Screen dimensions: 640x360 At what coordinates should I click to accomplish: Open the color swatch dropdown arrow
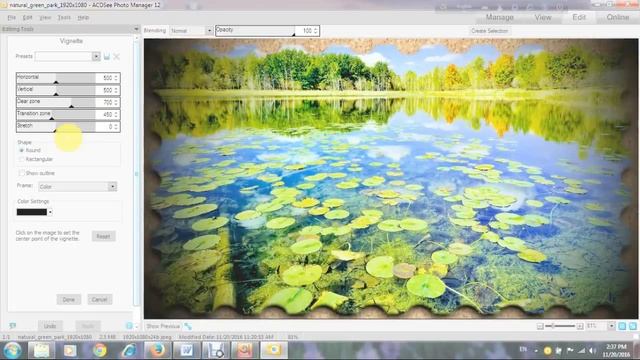pos(50,212)
